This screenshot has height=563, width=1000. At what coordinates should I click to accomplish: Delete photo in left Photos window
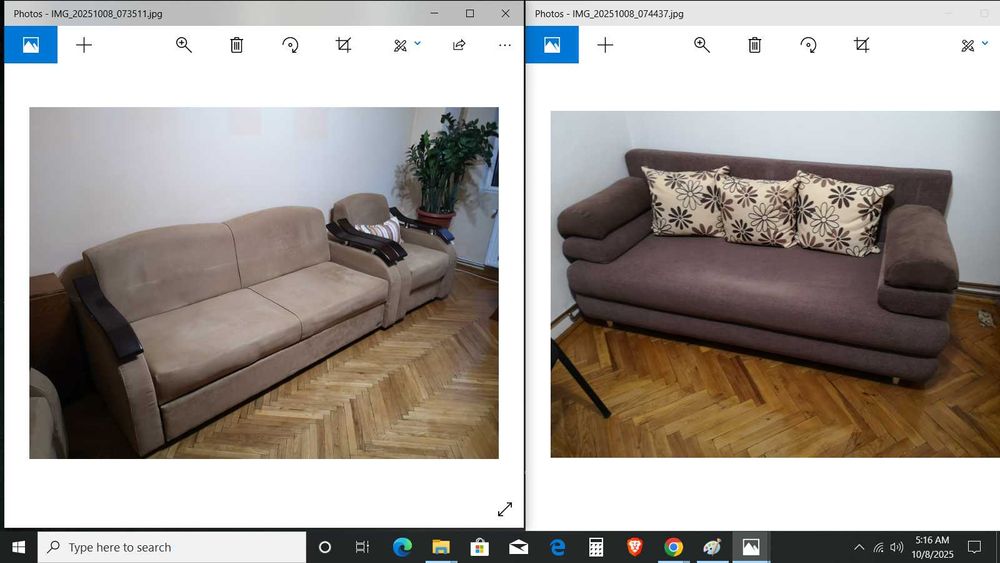(237, 45)
